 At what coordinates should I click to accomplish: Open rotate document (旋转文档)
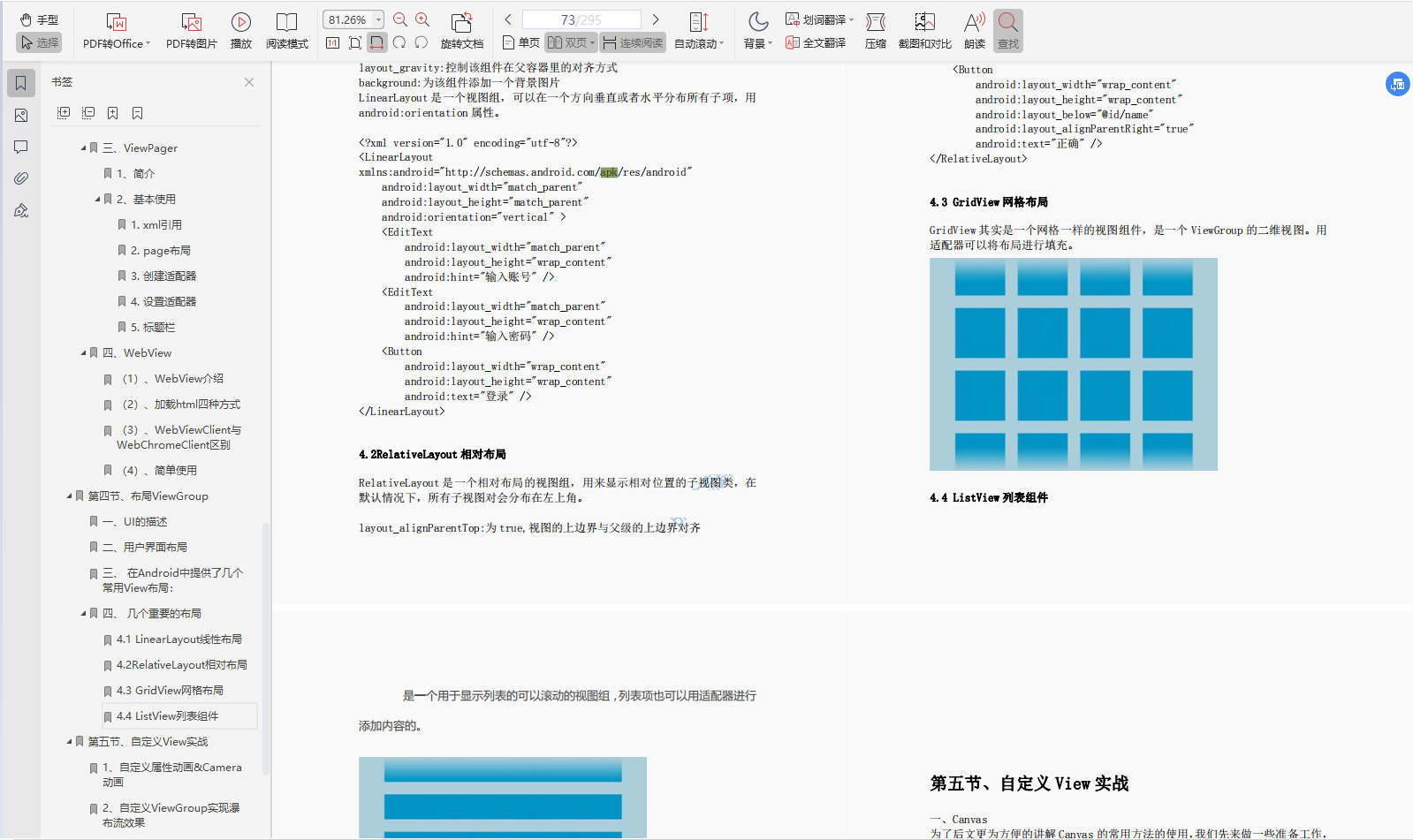click(461, 31)
